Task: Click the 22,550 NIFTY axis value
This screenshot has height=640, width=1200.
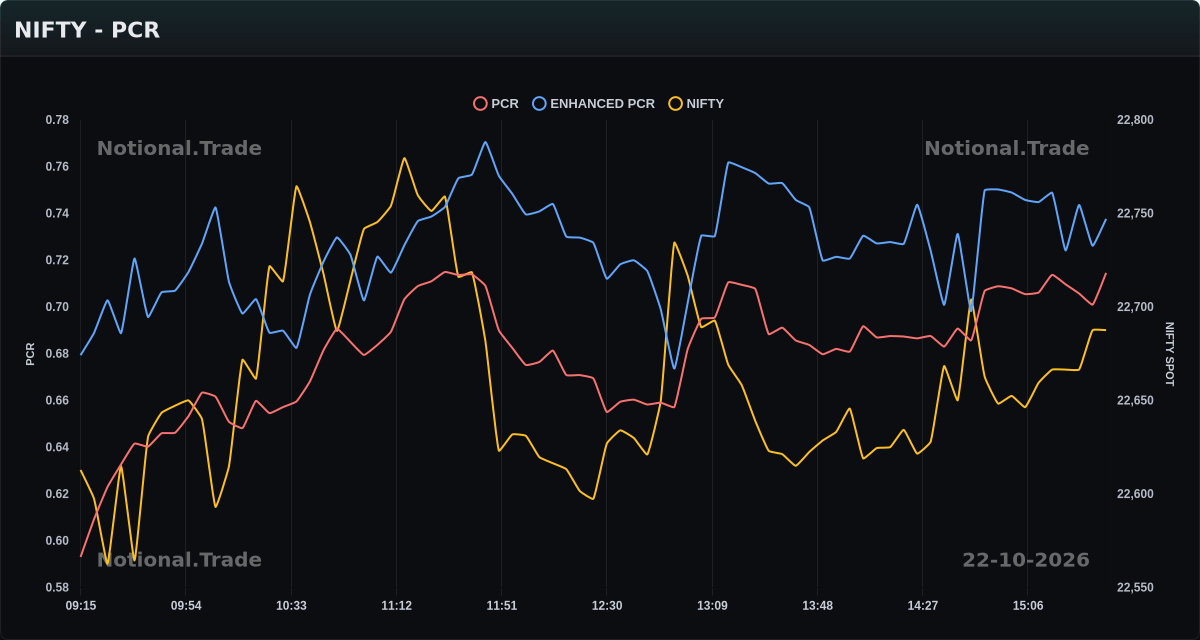Action: tap(1135, 588)
